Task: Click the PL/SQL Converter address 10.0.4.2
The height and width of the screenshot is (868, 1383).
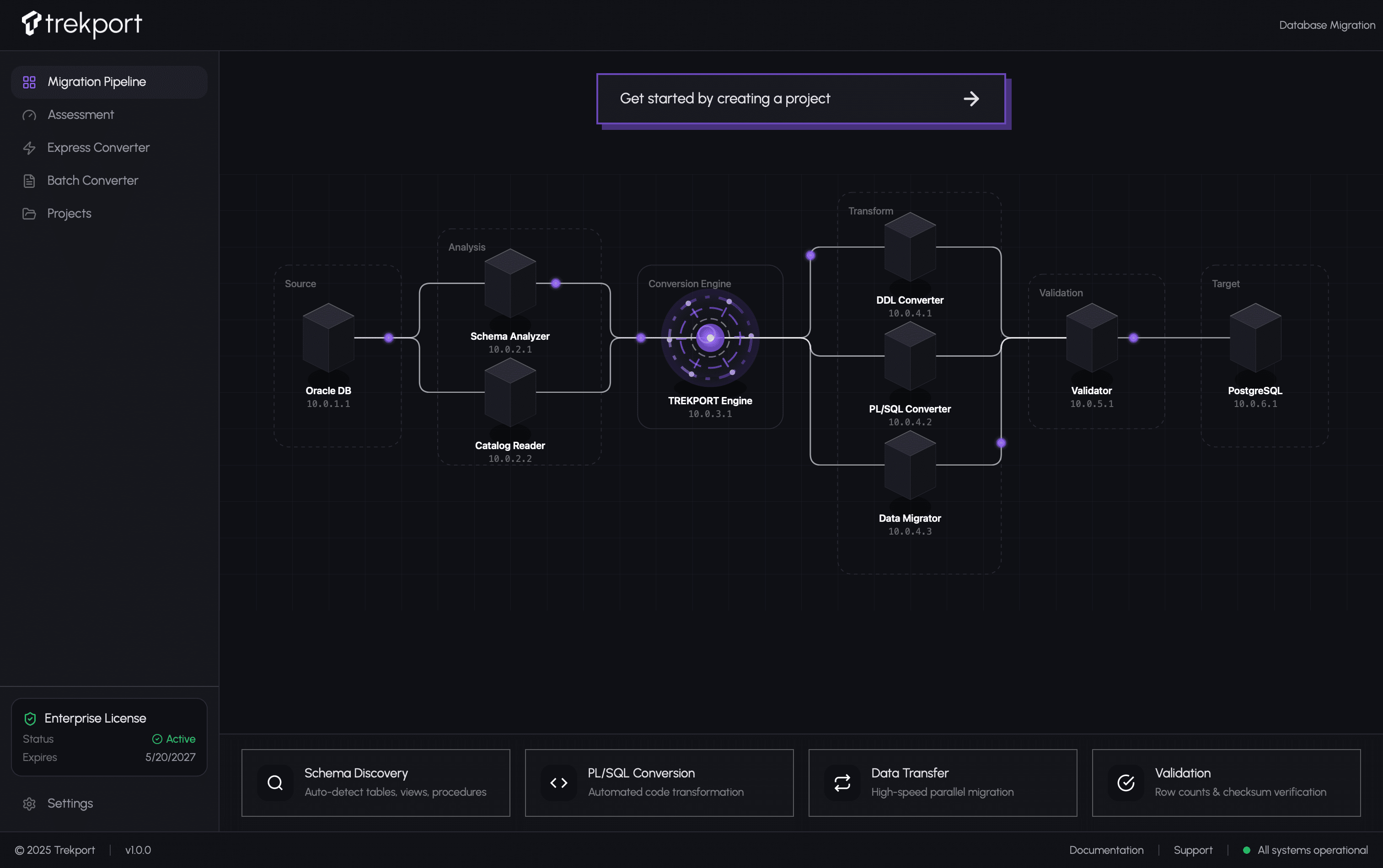Action: [x=910, y=422]
